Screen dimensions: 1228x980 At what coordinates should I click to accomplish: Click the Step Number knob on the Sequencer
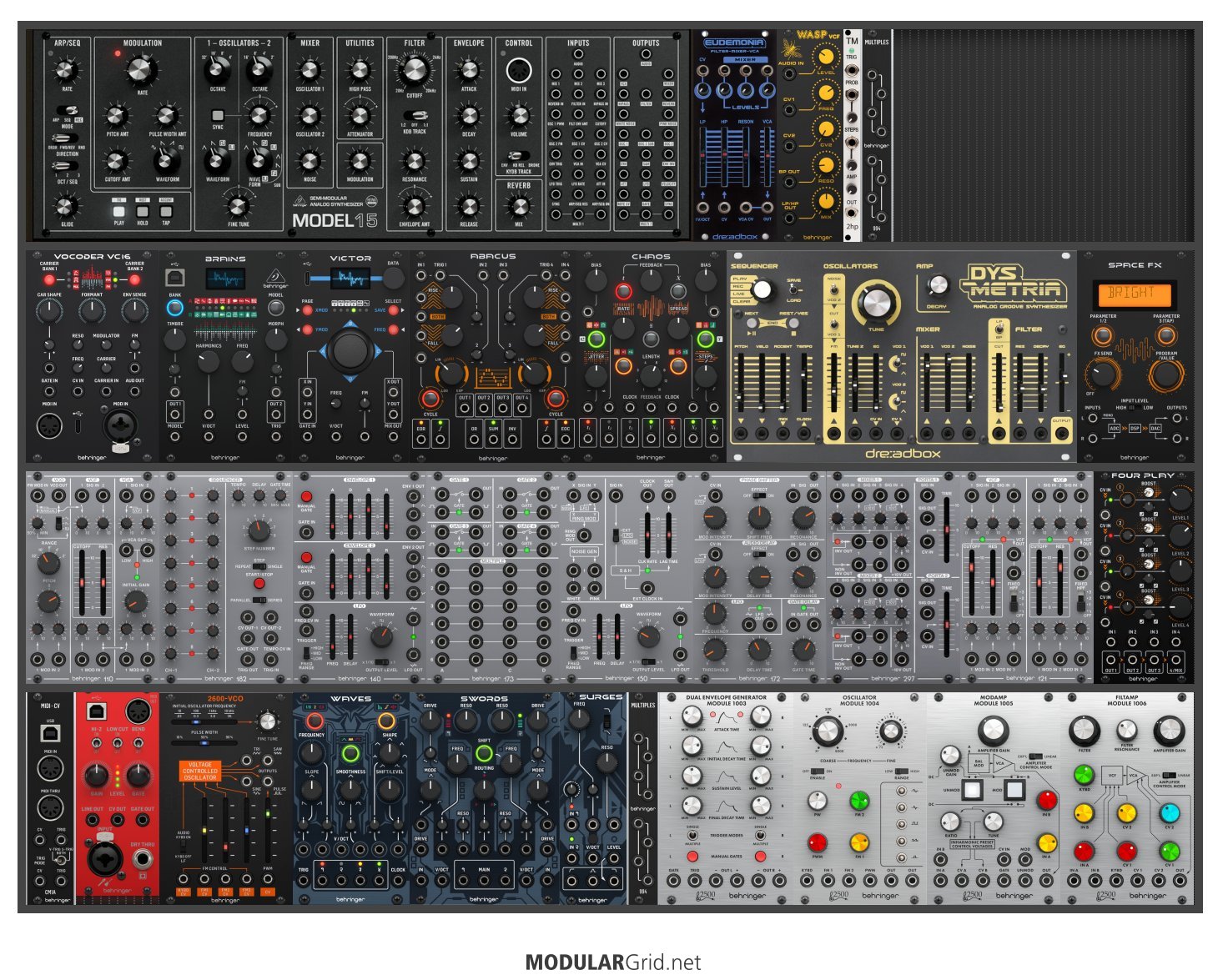tap(259, 529)
